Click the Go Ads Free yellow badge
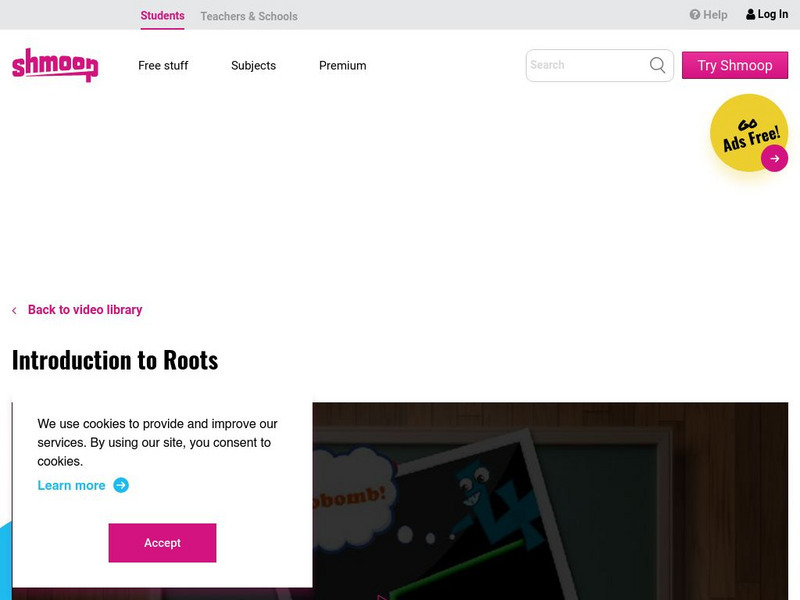Screen dimensions: 800x600 tap(748, 133)
